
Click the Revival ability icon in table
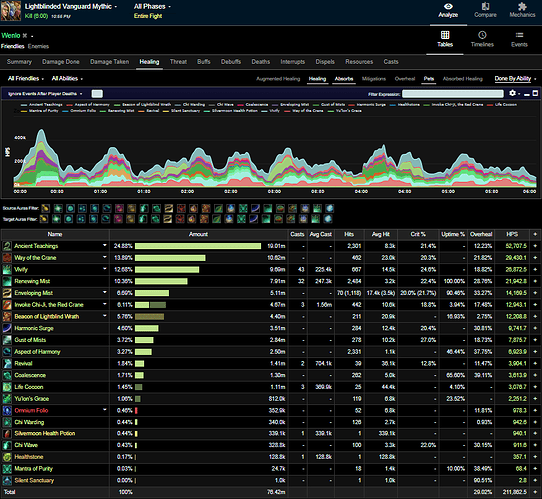[x=7, y=364]
